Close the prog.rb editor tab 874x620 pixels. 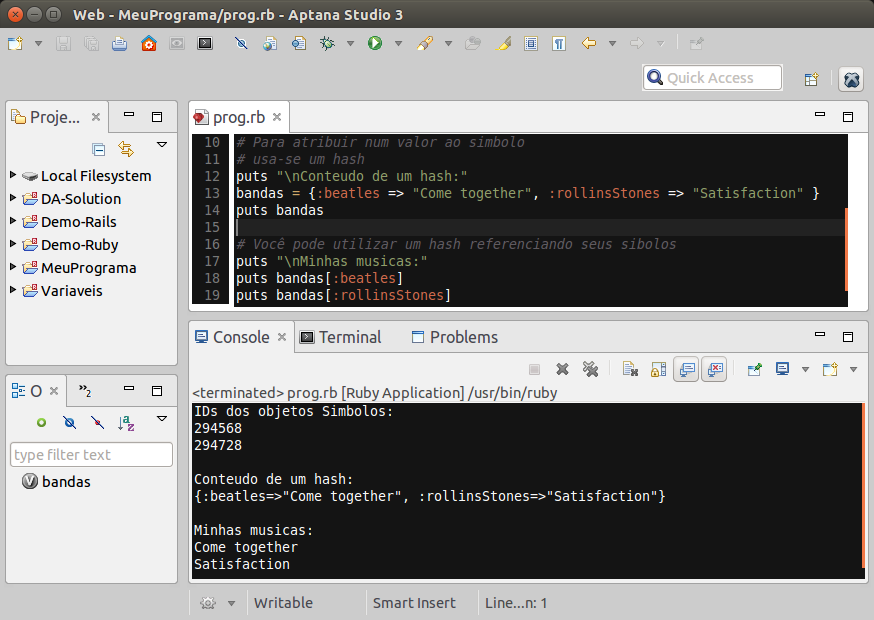point(277,117)
